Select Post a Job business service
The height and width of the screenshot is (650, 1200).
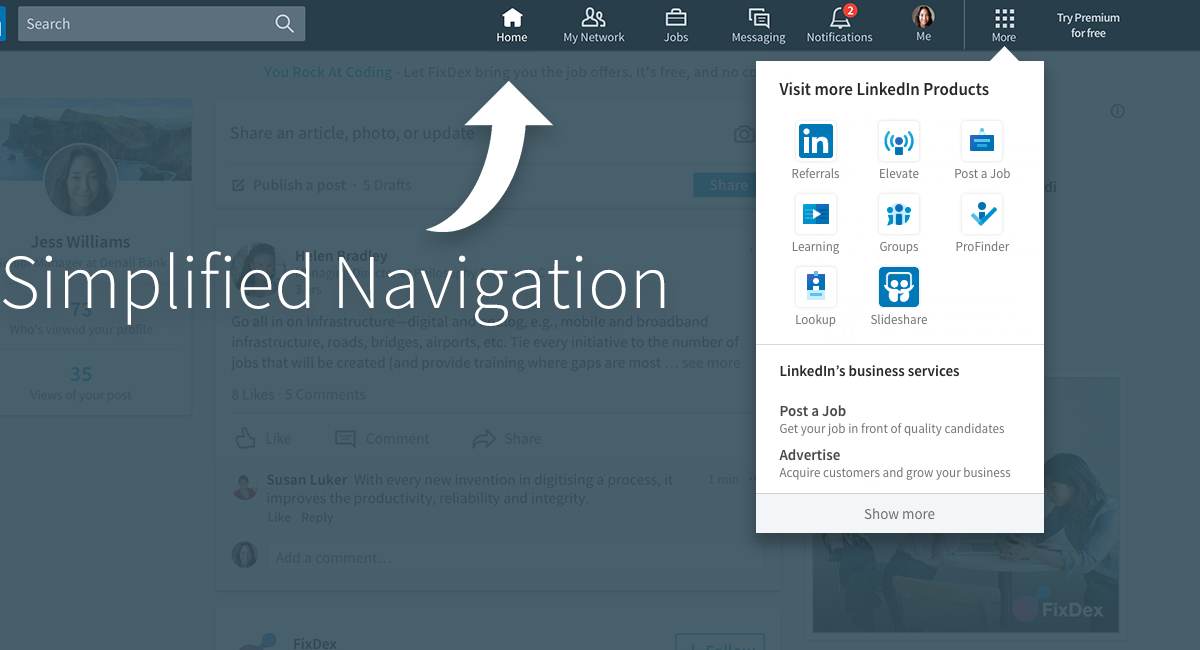[x=892, y=419]
